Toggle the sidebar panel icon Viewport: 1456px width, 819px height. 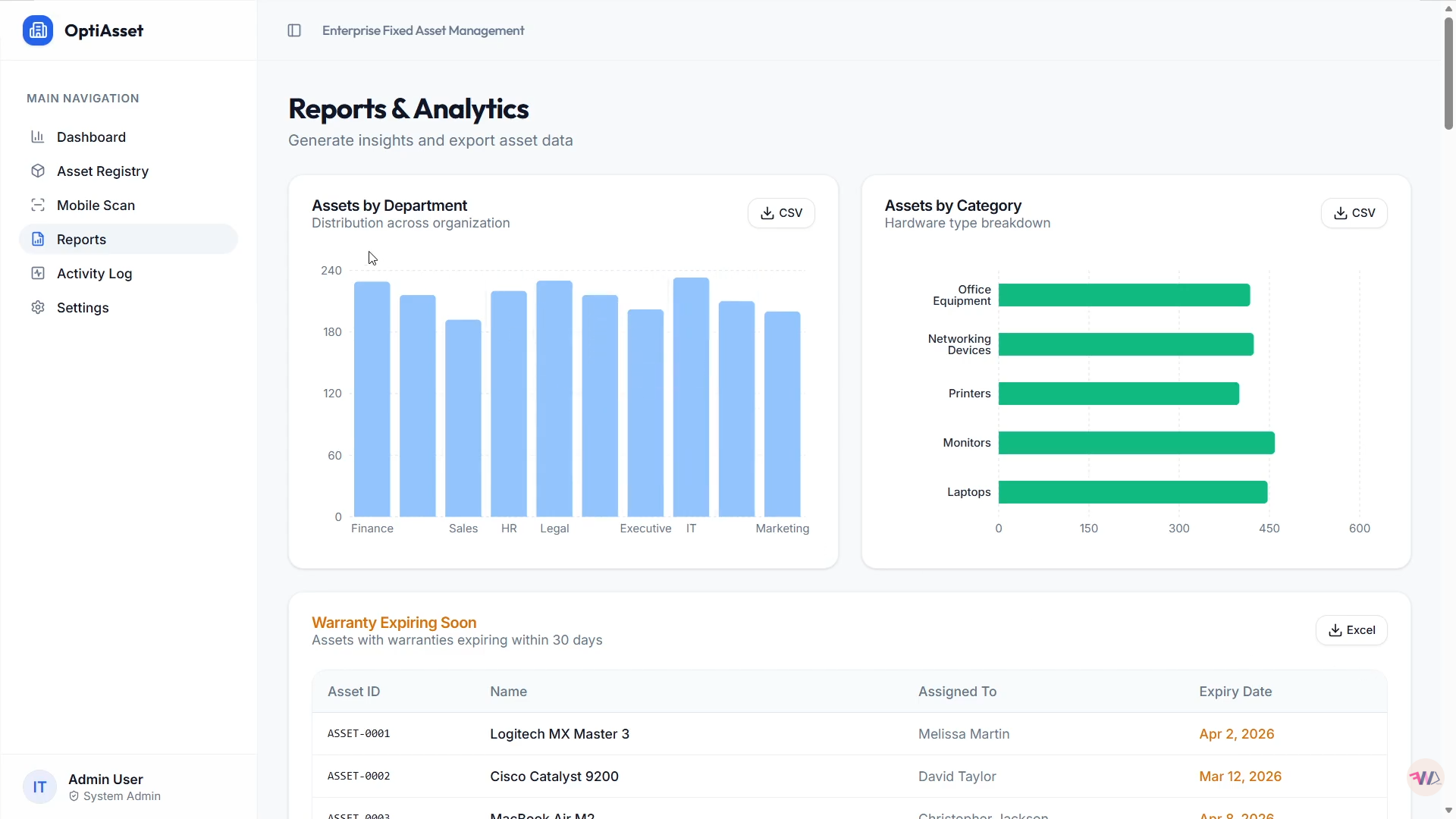294,30
